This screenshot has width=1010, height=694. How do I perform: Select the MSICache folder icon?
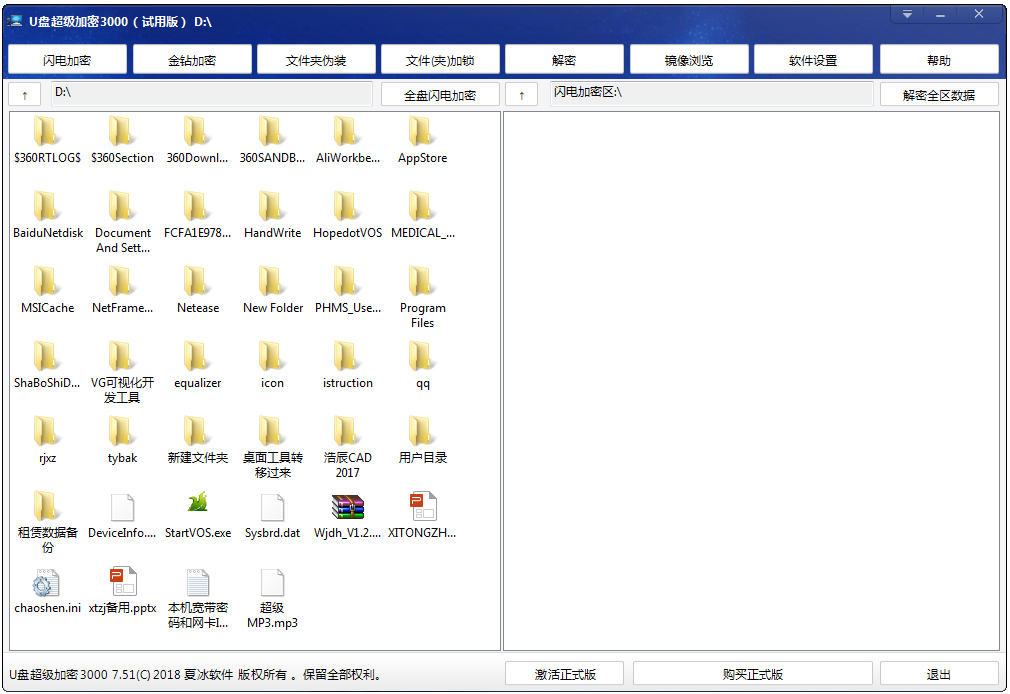click(47, 282)
